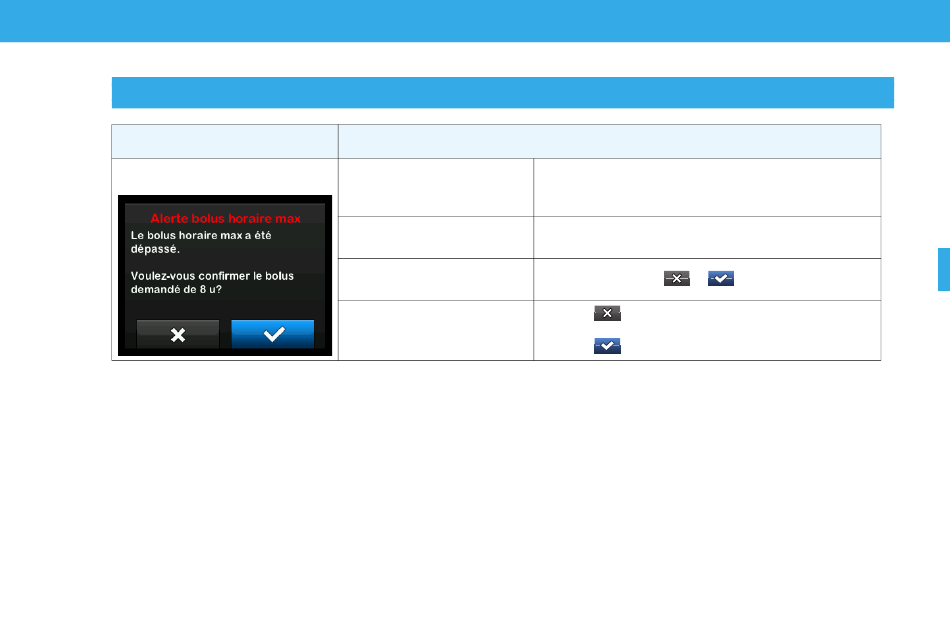The image size is (950, 643).
Task: Click 'Le bolus horaire max a été dépassé' text
Action: pyautogui.click(x=201, y=241)
